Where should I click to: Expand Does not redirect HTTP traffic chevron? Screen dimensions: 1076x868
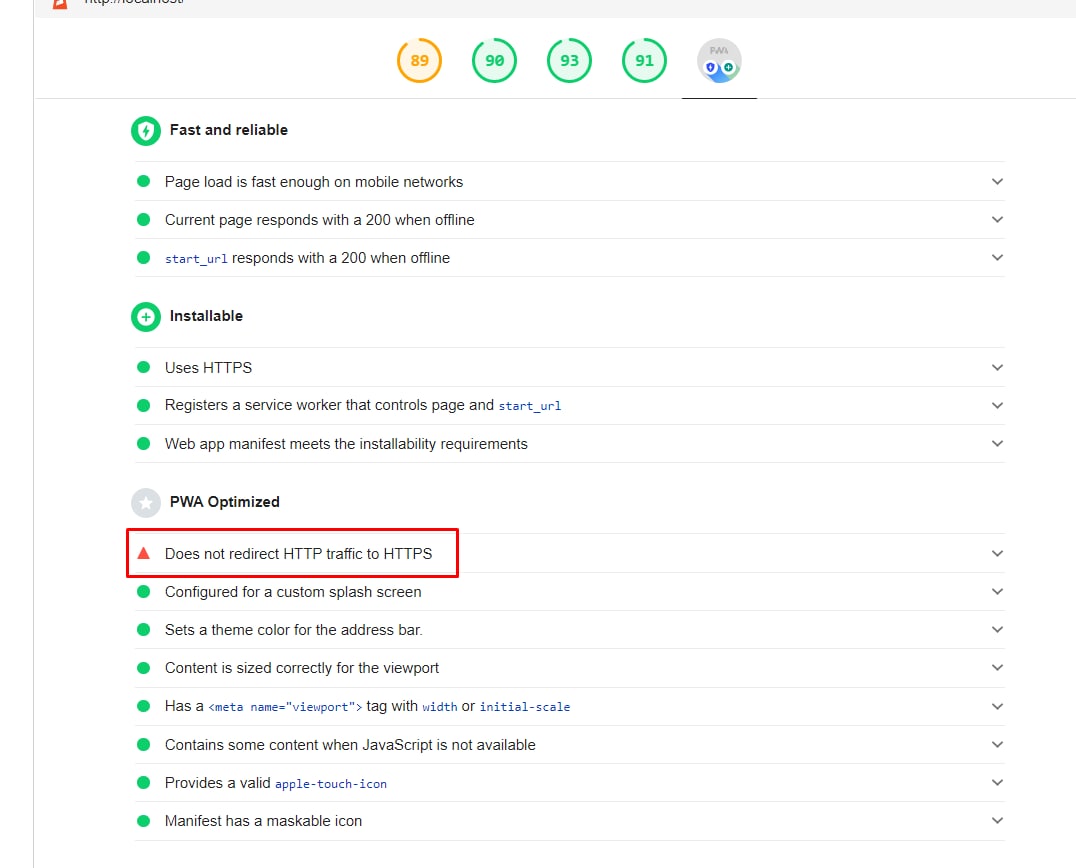tap(997, 554)
